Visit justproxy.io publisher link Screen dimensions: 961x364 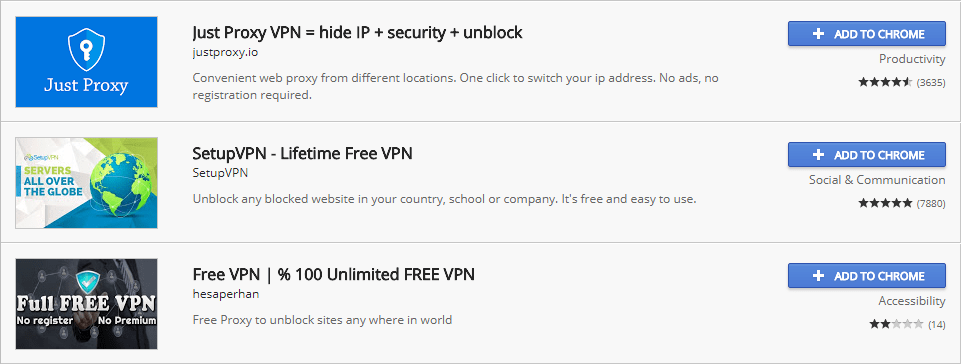(226, 53)
